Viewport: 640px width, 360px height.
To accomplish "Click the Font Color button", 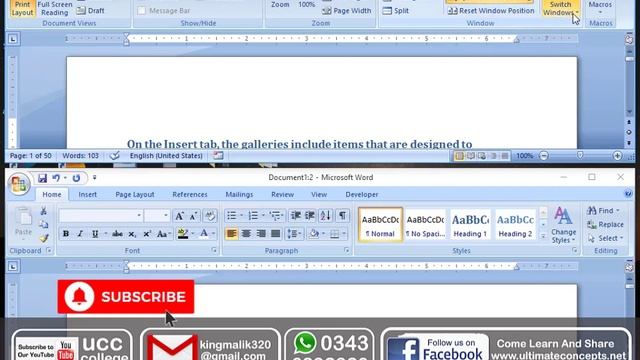I will coord(204,234).
